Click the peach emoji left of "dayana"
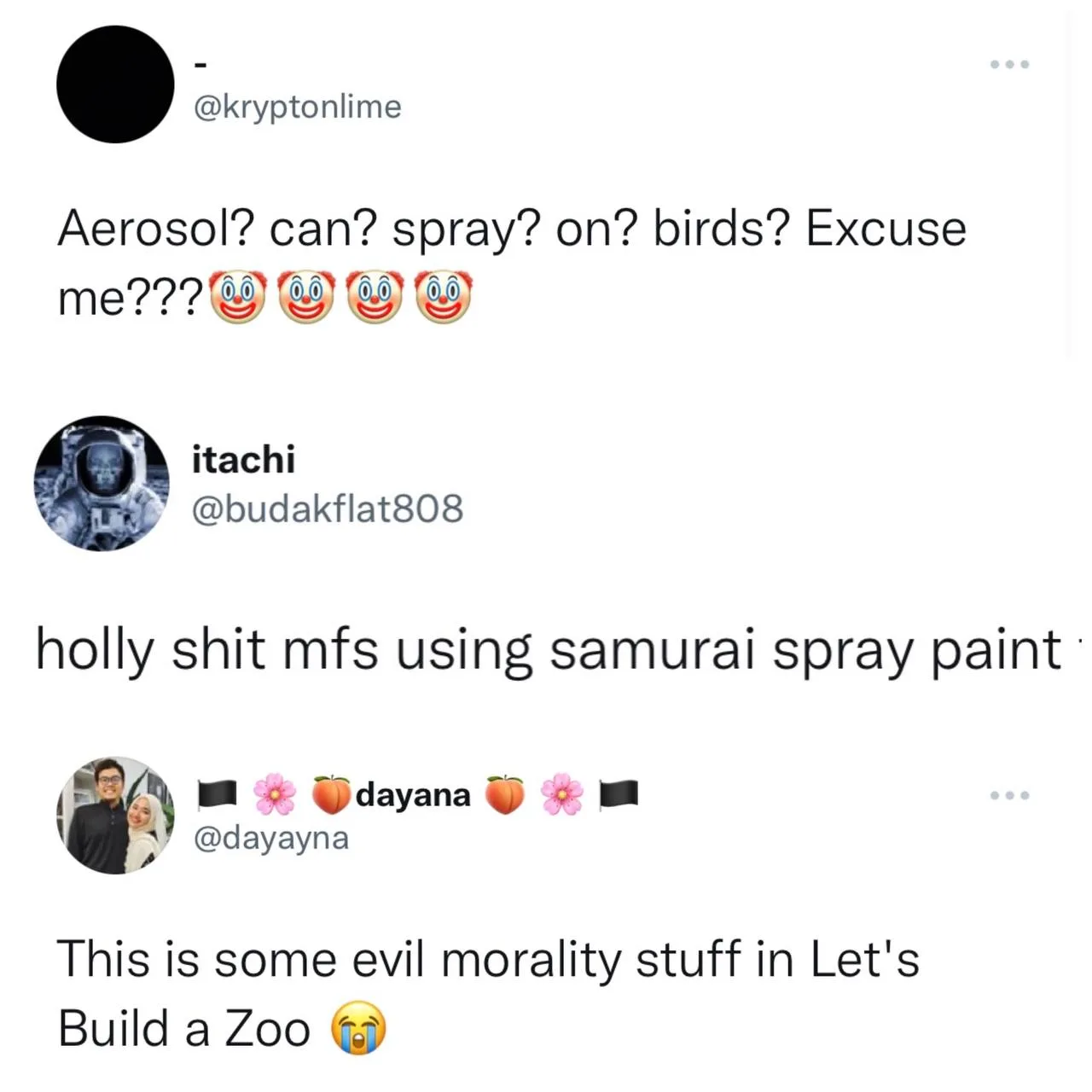 pyautogui.click(x=331, y=794)
